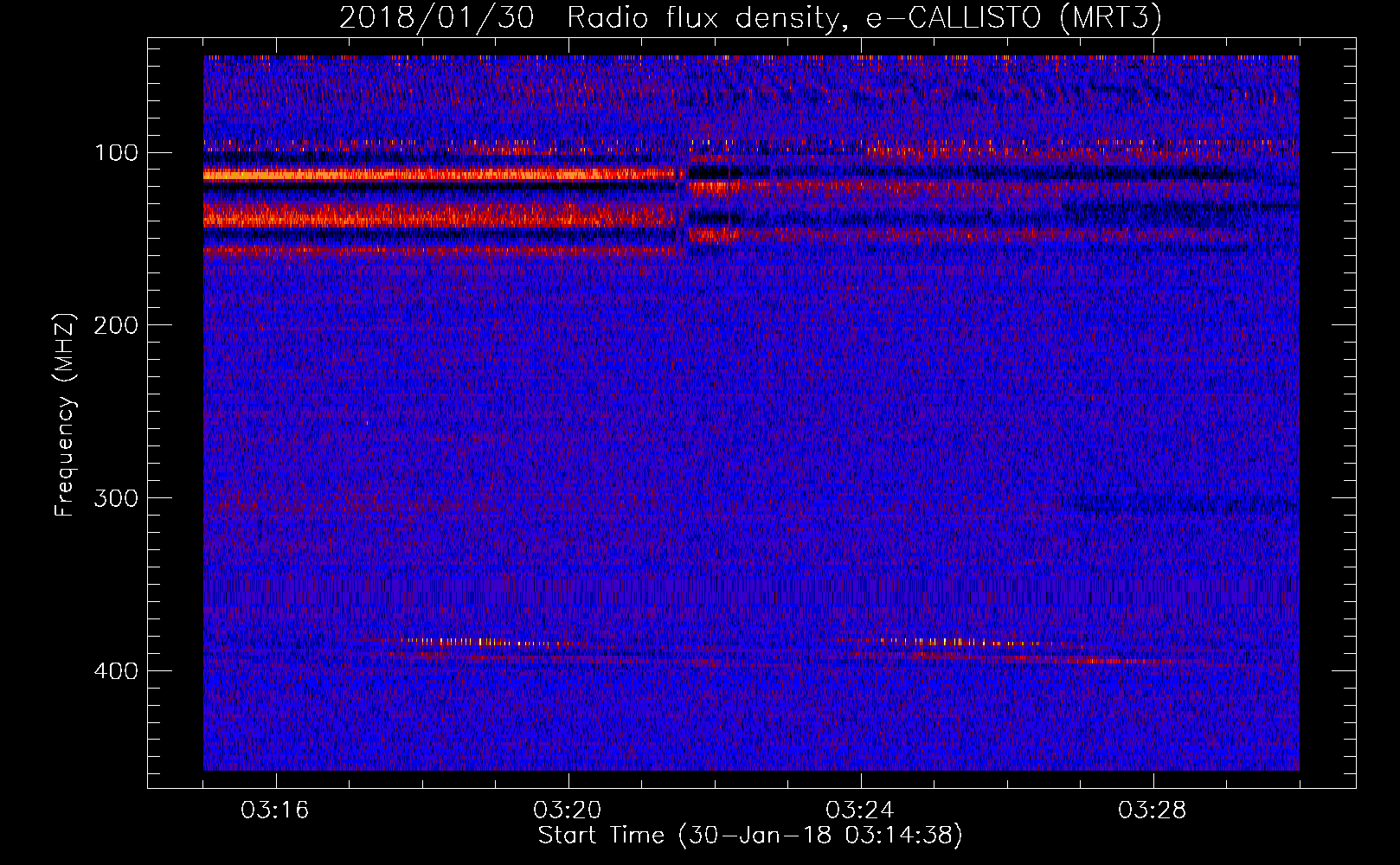Image resolution: width=1400 pixels, height=865 pixels.
Task: Click the 03:20 time tick label
Action: [x=568, y=810]
